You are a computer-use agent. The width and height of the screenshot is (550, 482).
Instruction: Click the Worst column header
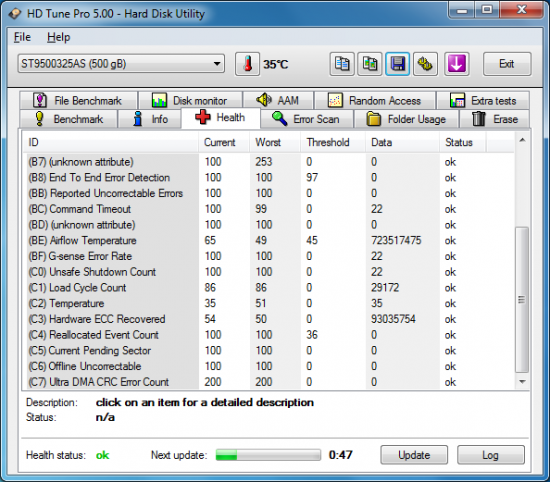[x=275, y=142]
